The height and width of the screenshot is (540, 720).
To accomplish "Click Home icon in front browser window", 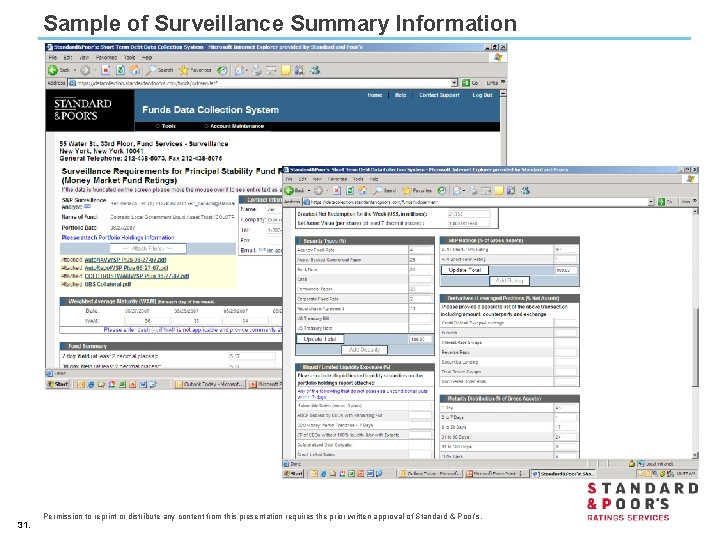I will coord(363,190).
